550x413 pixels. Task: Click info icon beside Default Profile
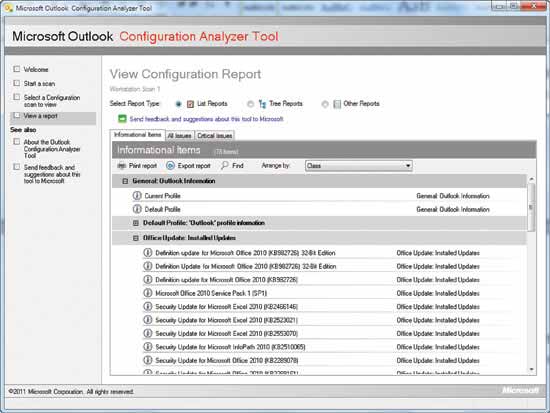[137, 209]
